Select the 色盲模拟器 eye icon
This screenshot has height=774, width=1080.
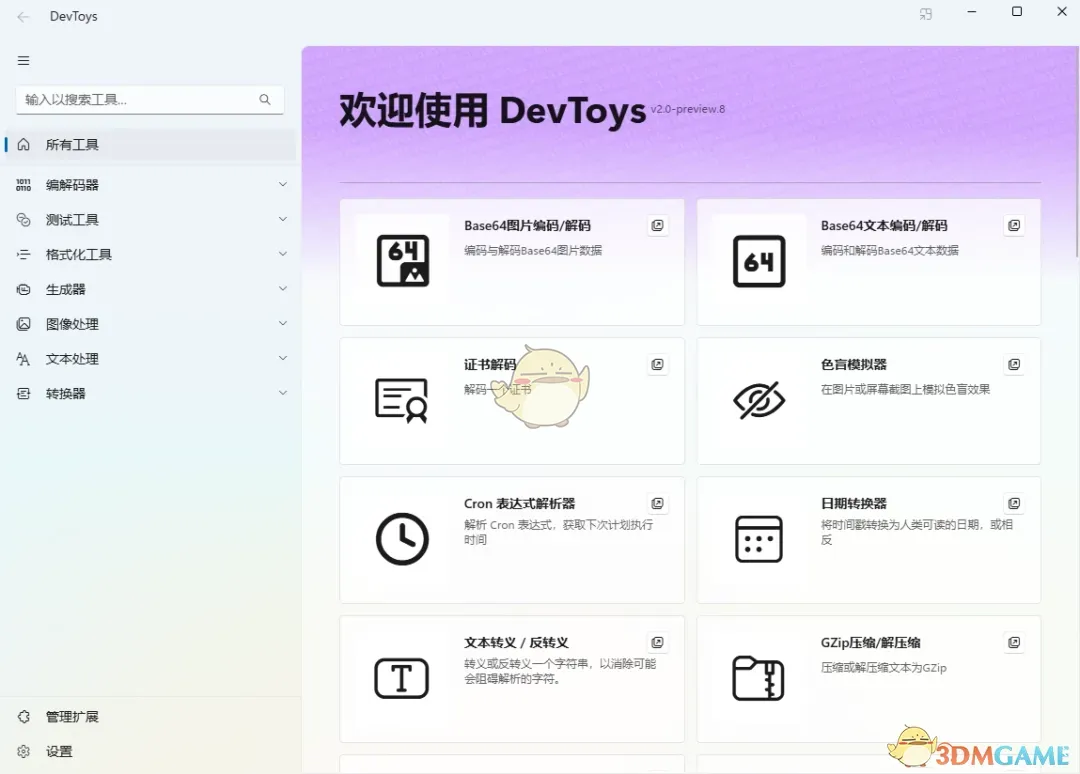tap(757, 400)
